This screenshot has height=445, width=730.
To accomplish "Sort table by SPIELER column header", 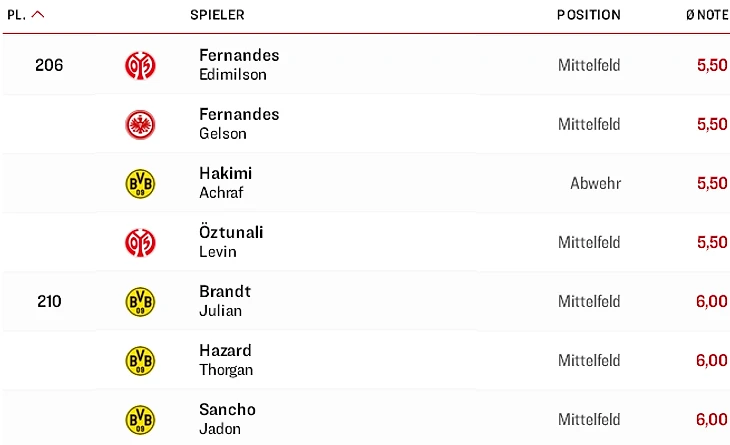I will click(x=217, y=15).
